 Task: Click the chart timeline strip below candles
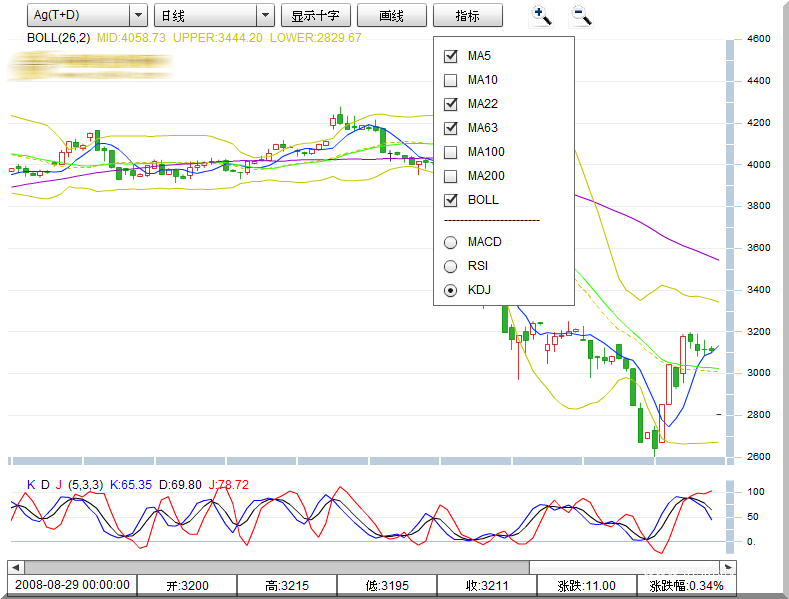pyautogui.click(x=365, y=461)
